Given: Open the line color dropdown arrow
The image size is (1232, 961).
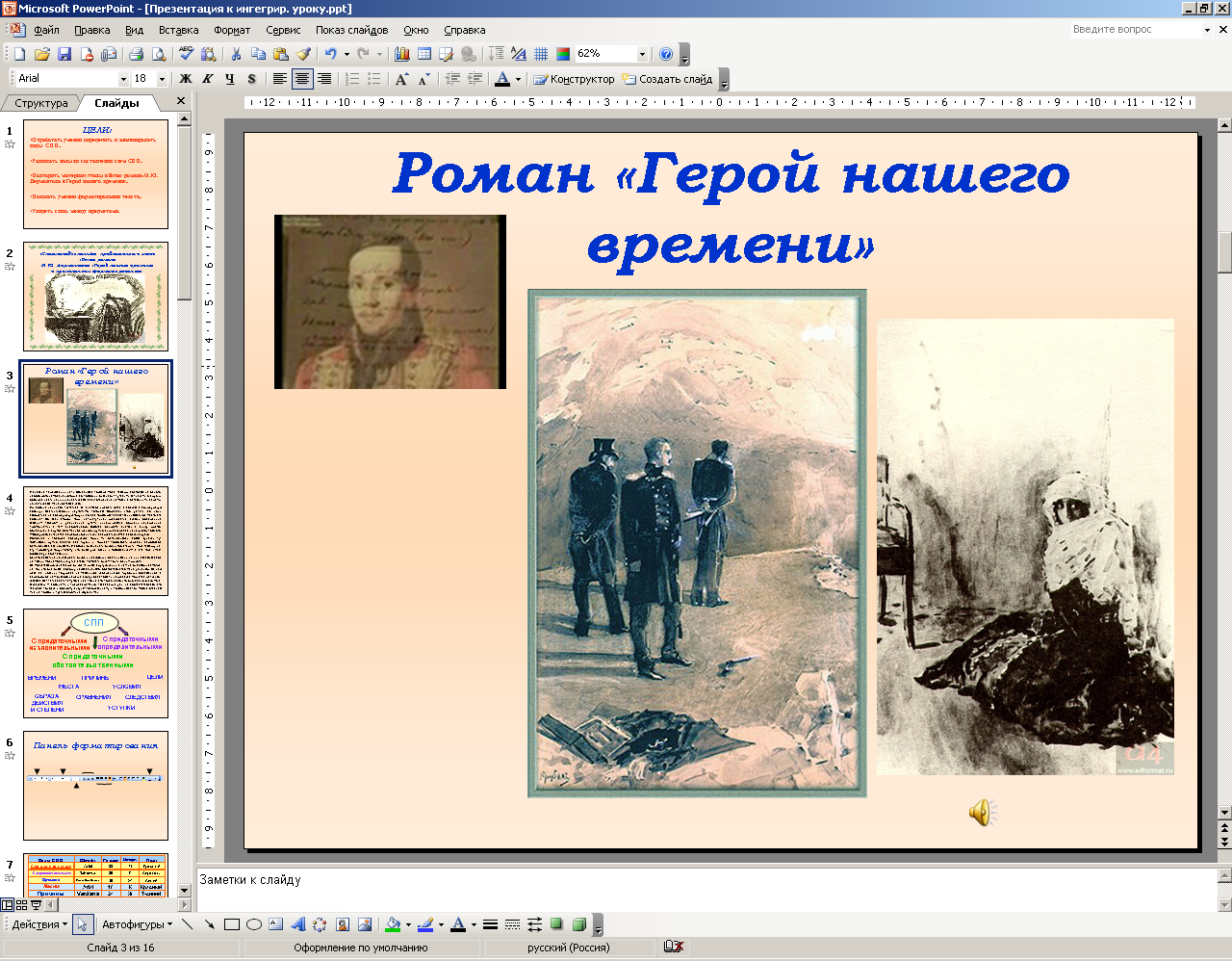Looking at the screenshot, I should click(441, 924).
